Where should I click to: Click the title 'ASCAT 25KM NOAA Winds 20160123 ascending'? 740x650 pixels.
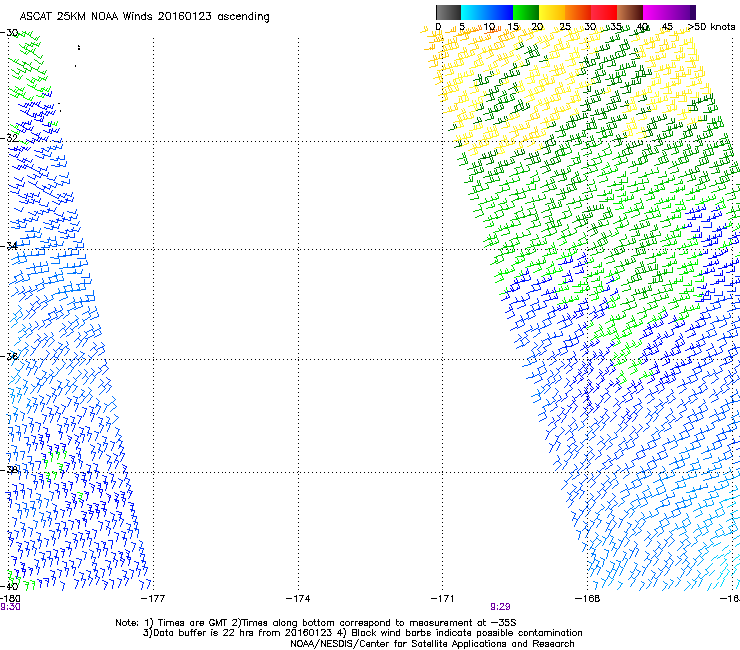coord(144,17)
